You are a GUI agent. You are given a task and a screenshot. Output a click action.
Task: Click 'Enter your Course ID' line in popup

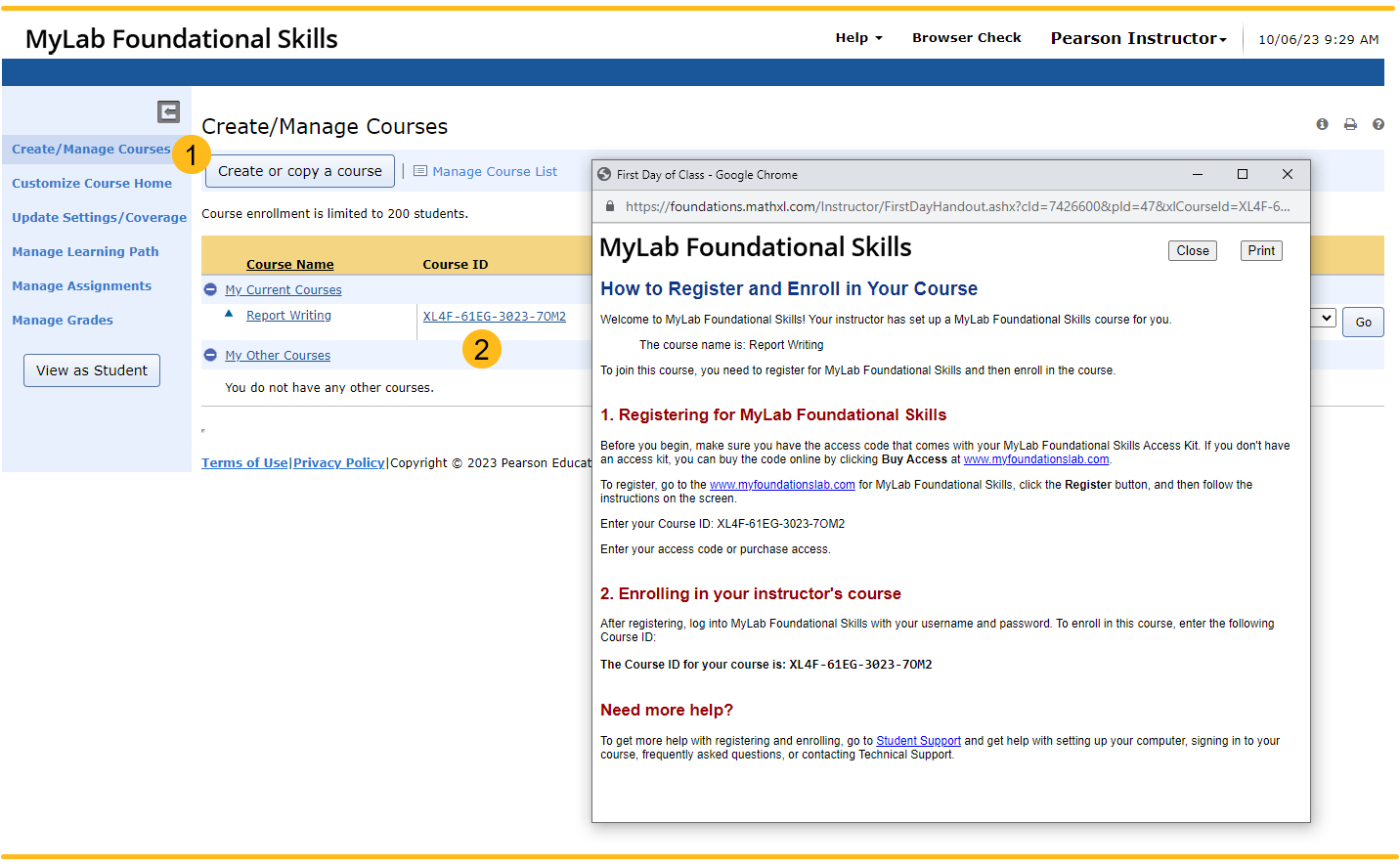722,524
